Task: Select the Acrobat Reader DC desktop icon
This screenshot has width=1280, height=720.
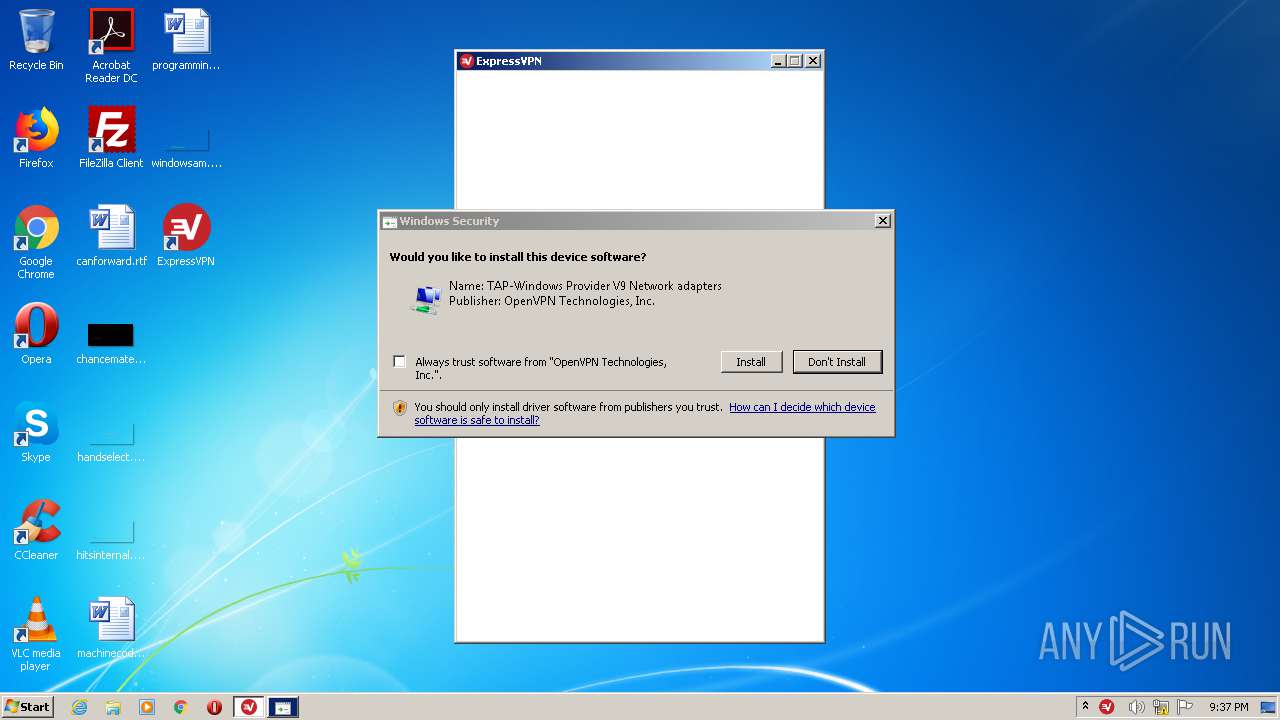Action: click(x=111, y=46)
